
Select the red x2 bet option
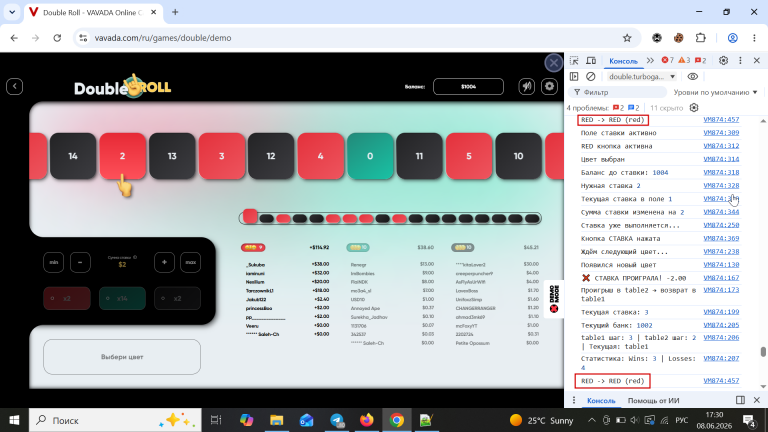tap(67, 298)
